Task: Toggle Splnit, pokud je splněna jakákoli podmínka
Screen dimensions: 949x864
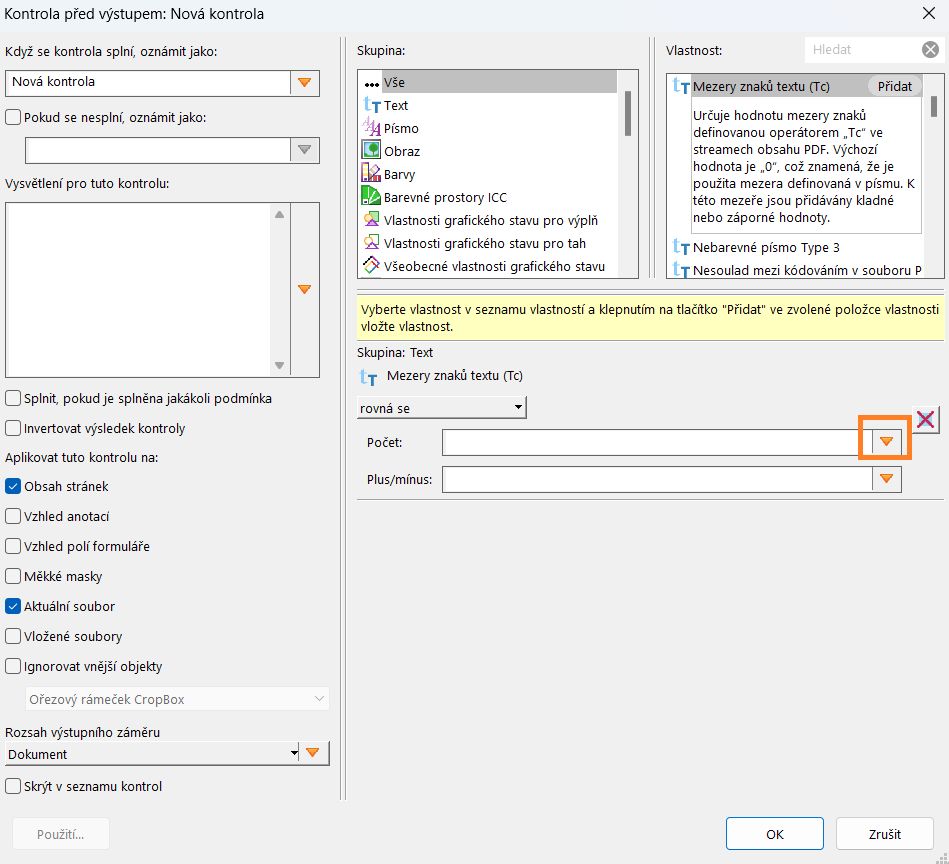Action: [13, 398]
